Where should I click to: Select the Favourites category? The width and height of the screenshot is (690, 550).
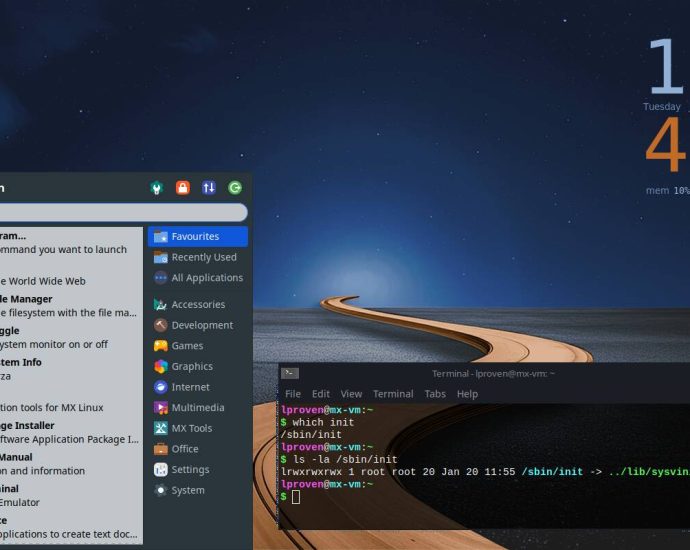click(198, 236)
